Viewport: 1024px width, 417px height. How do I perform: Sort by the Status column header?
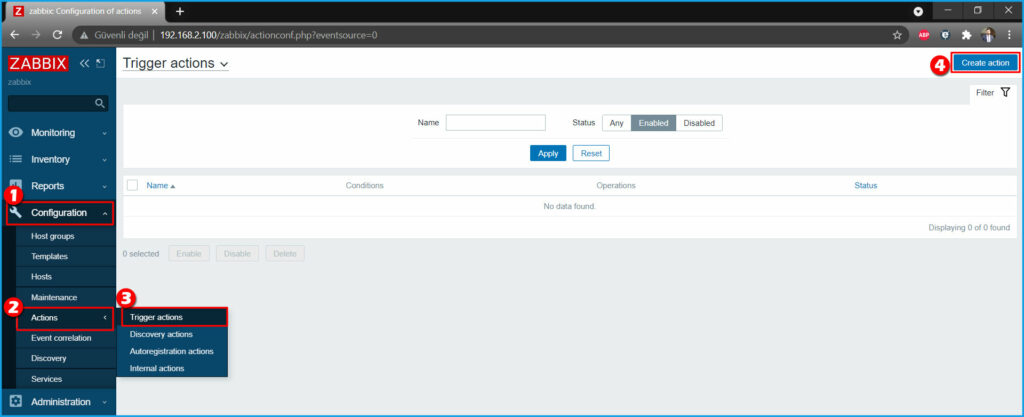(865, 185)
